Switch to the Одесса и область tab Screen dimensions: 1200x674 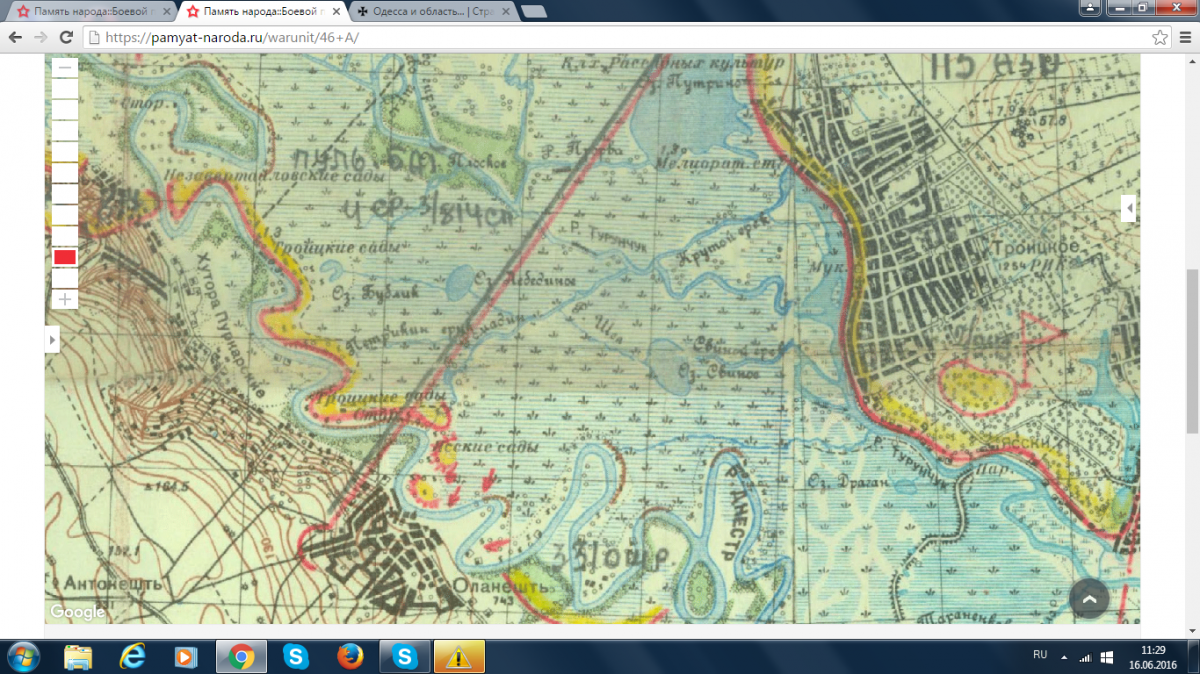[x=432, y=12]
